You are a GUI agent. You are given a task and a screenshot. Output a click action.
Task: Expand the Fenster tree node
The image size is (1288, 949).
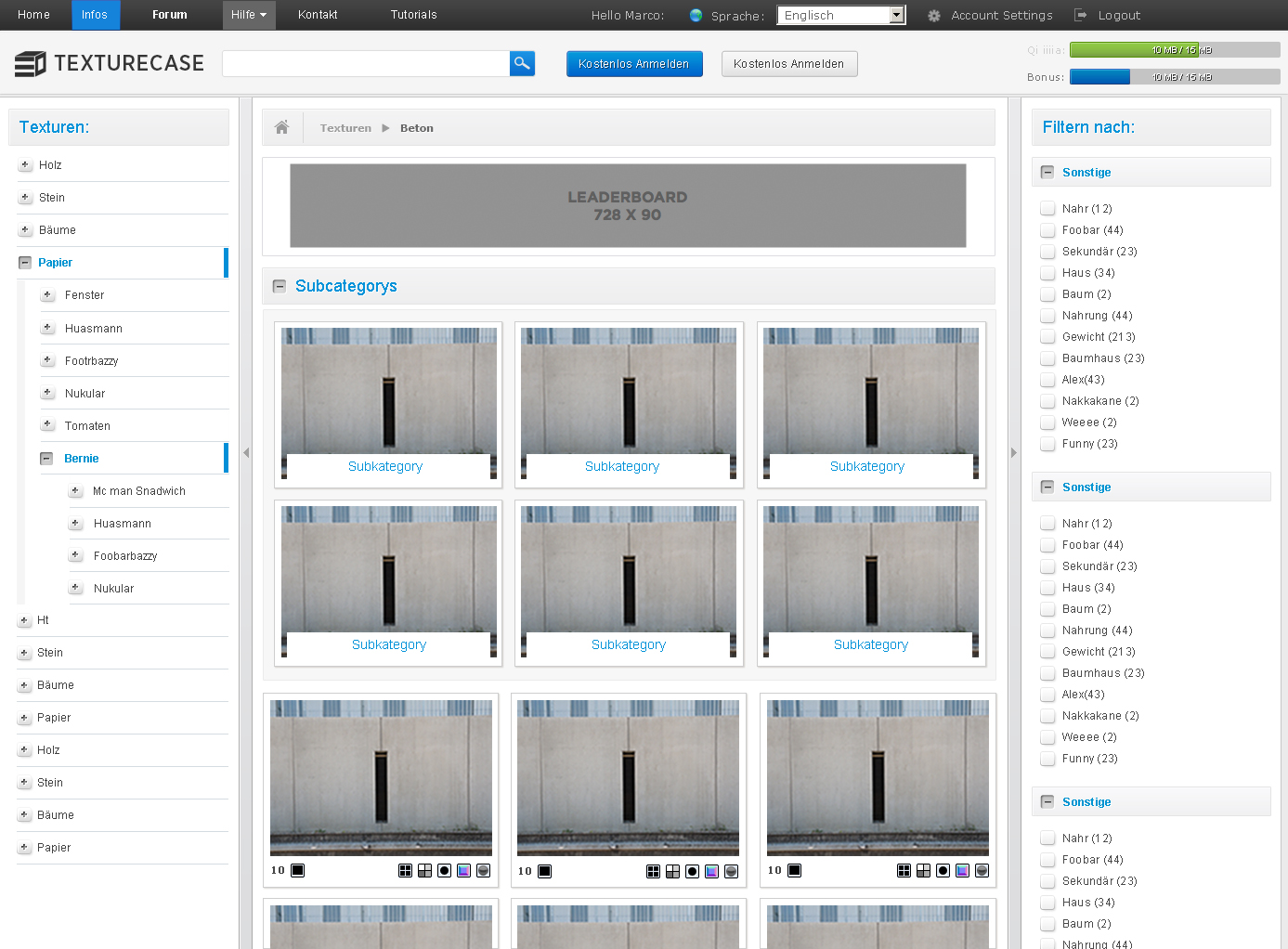pyautogui.click(x=47, y=295)
